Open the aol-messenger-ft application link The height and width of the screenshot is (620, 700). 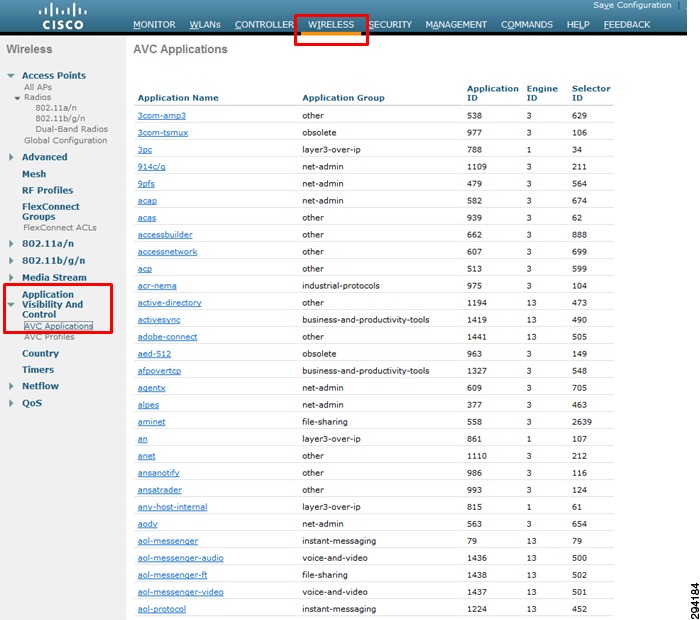coord(172,575)
